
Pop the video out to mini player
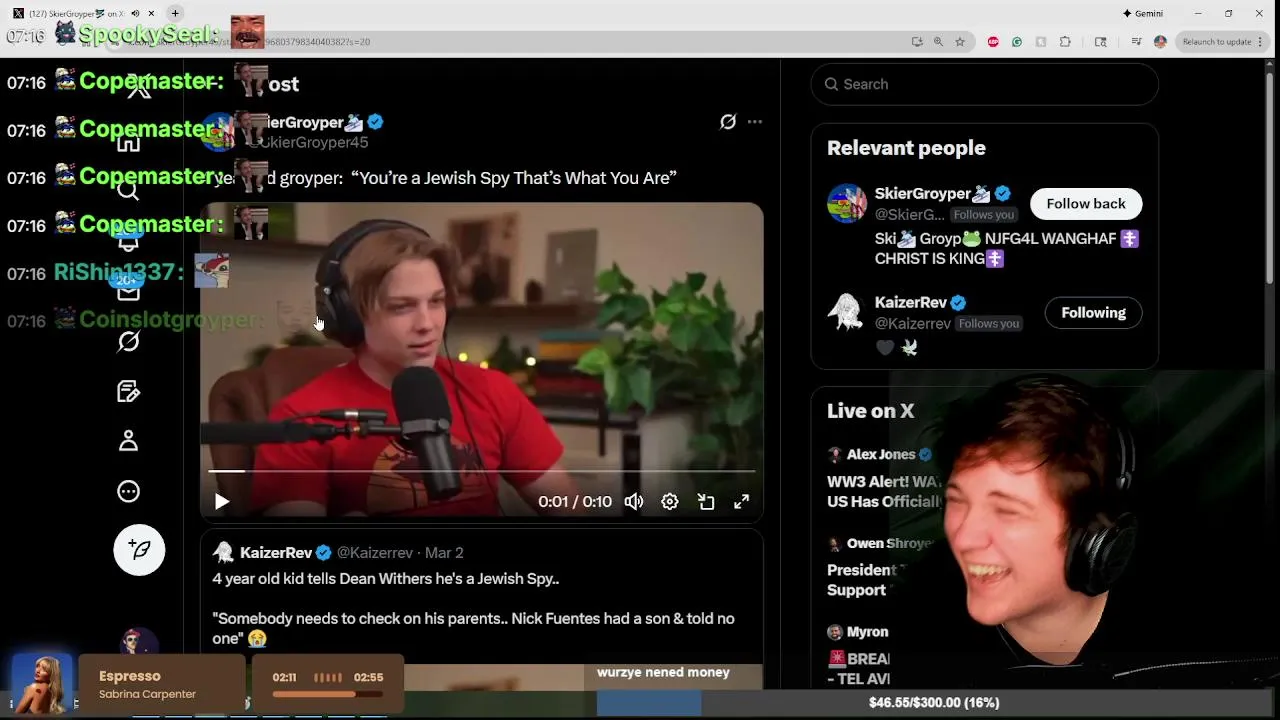(706, 502)
